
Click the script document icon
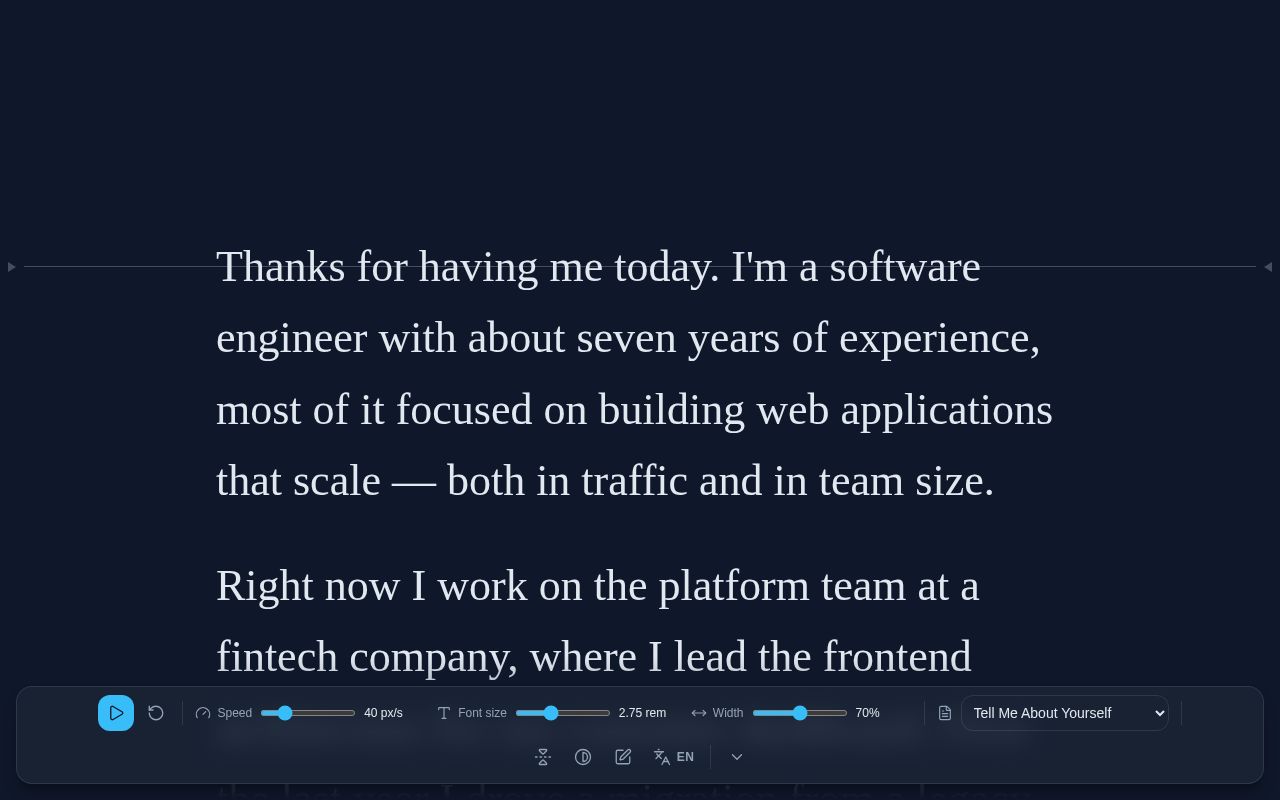tap(945, 713)
